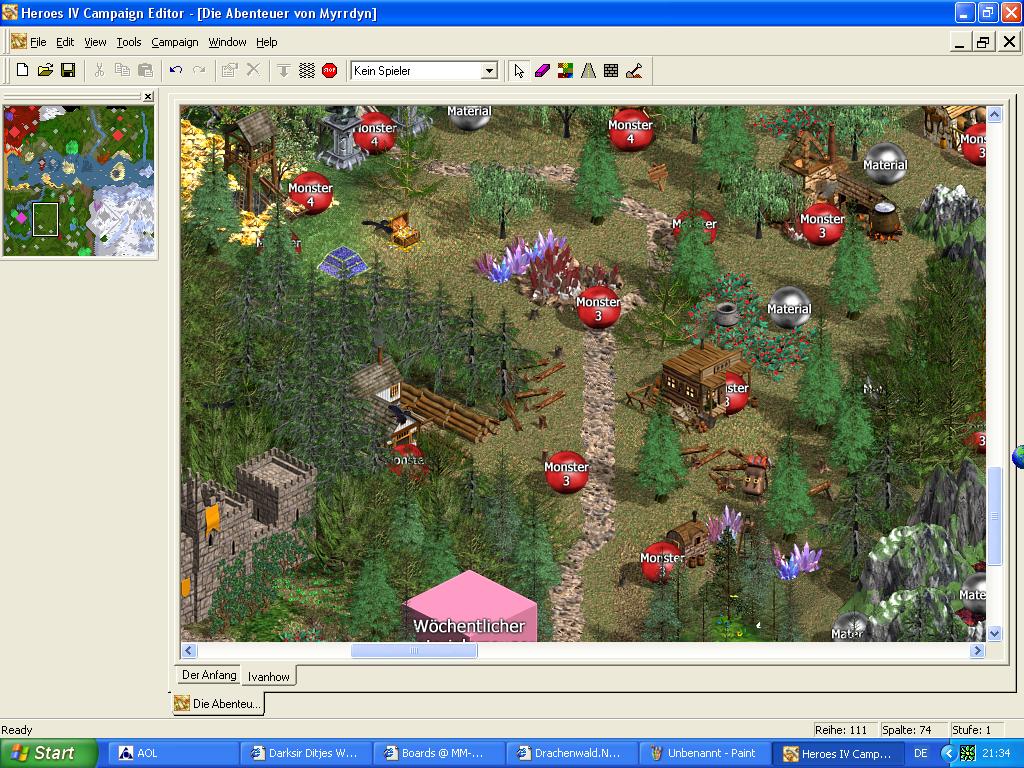Click the DE language indicator
The width and height of the screenshot is (1024, 768).
[x=920, y=753]
